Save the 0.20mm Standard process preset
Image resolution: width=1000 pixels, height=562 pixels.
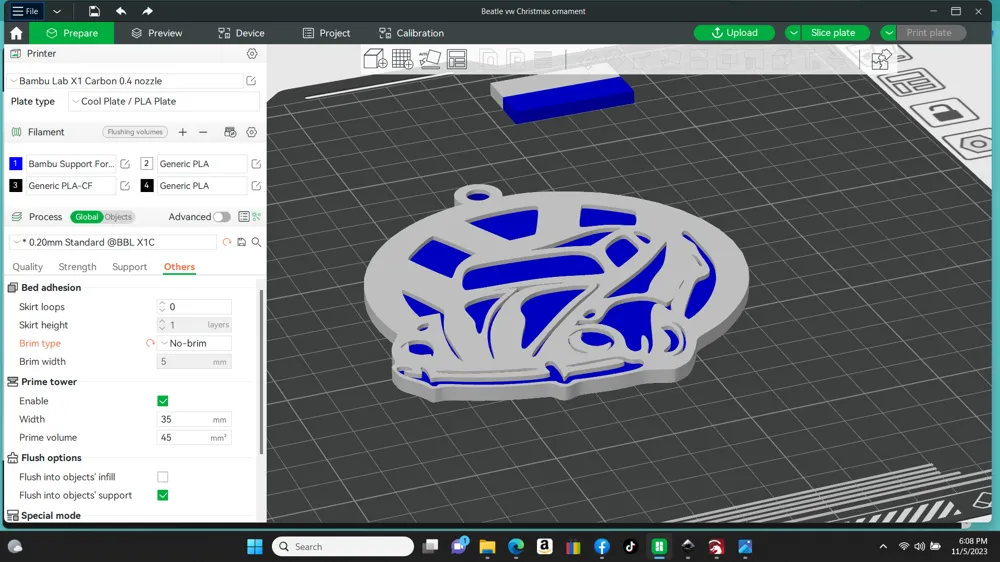tap(242, 242)
